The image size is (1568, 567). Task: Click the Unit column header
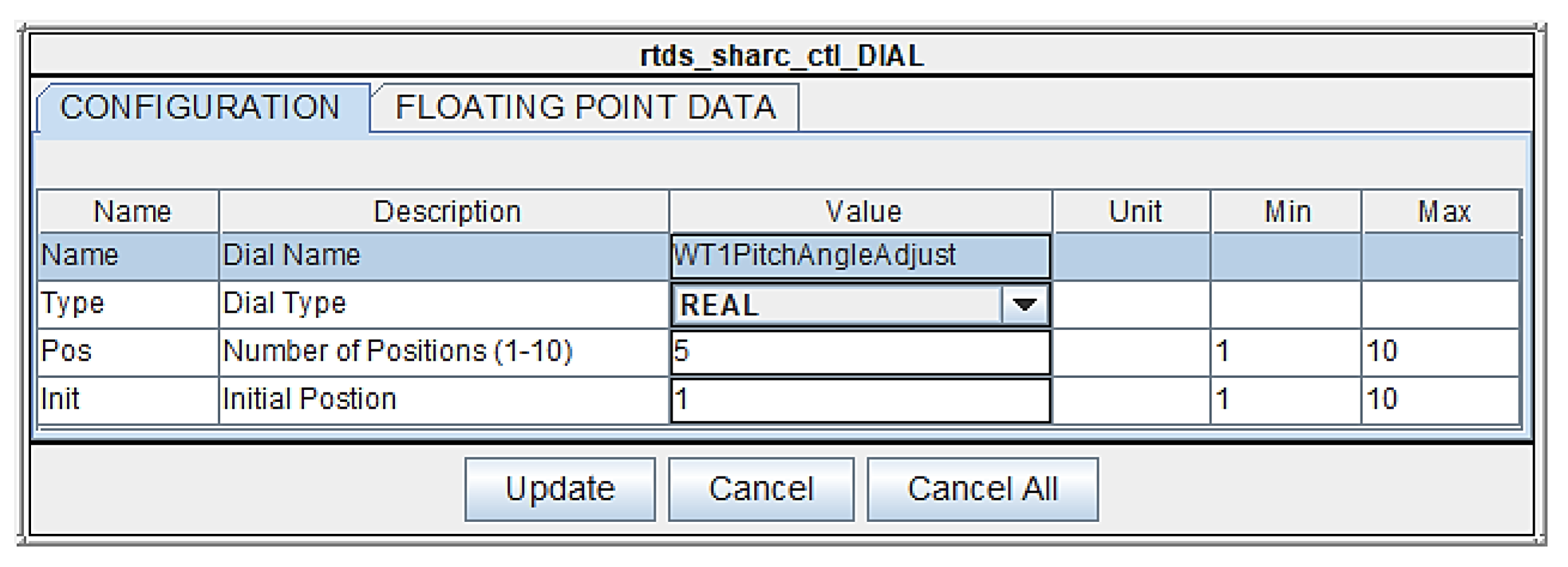(1134, 212)
